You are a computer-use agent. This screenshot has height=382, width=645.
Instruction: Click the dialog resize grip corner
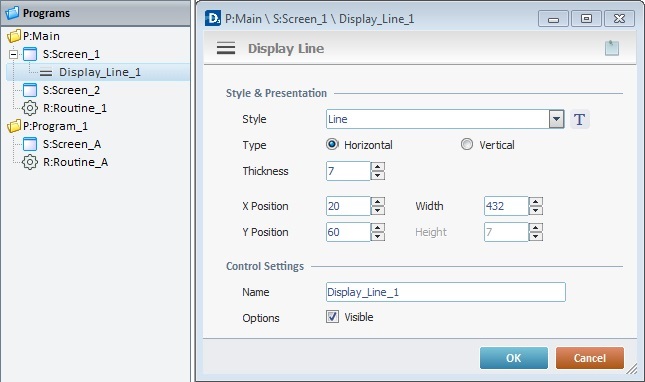[x=631, y=369]
